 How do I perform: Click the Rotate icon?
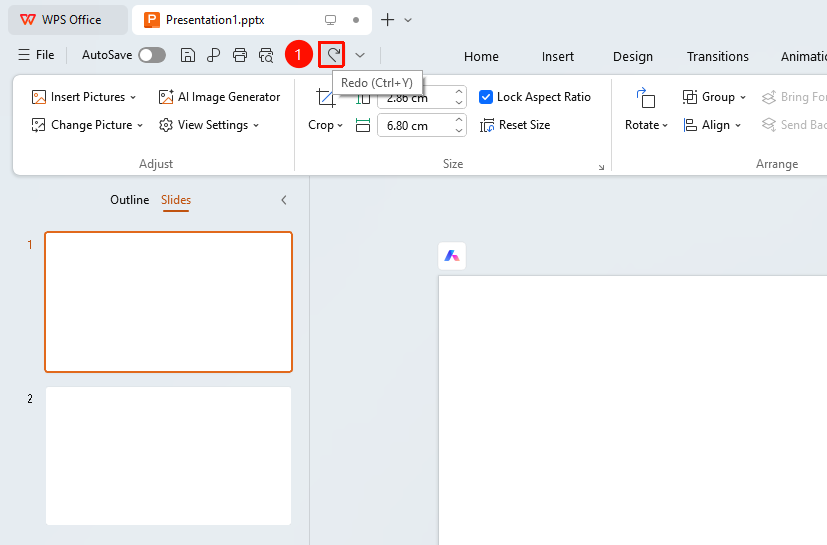[646, 98]
